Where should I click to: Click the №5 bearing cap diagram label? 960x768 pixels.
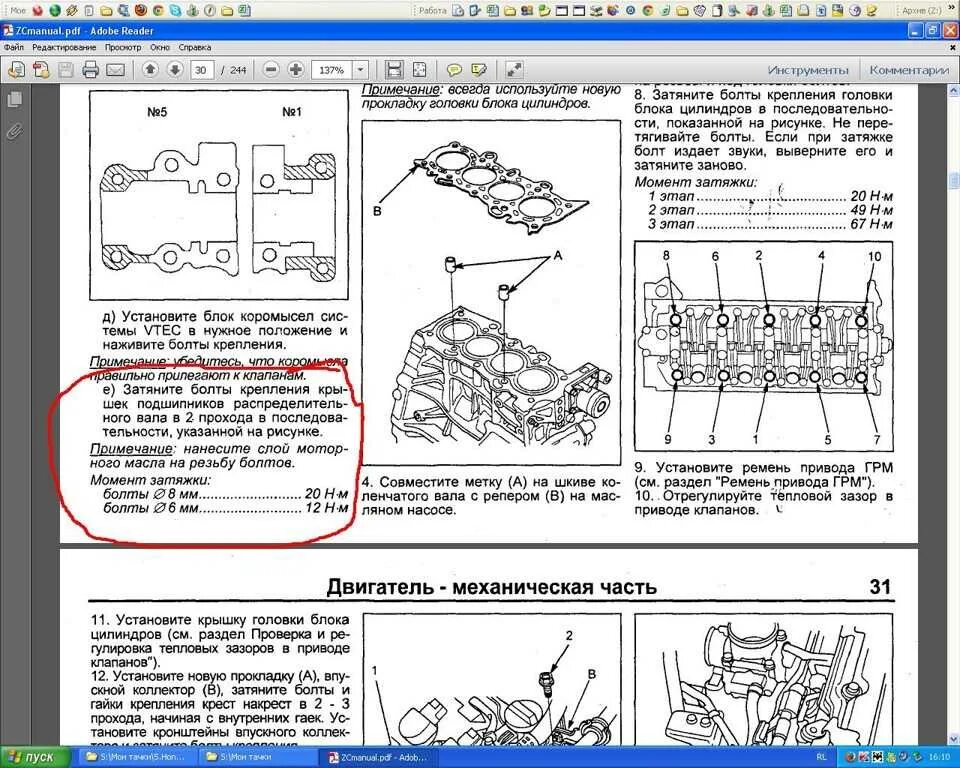(x=157, y=111)
